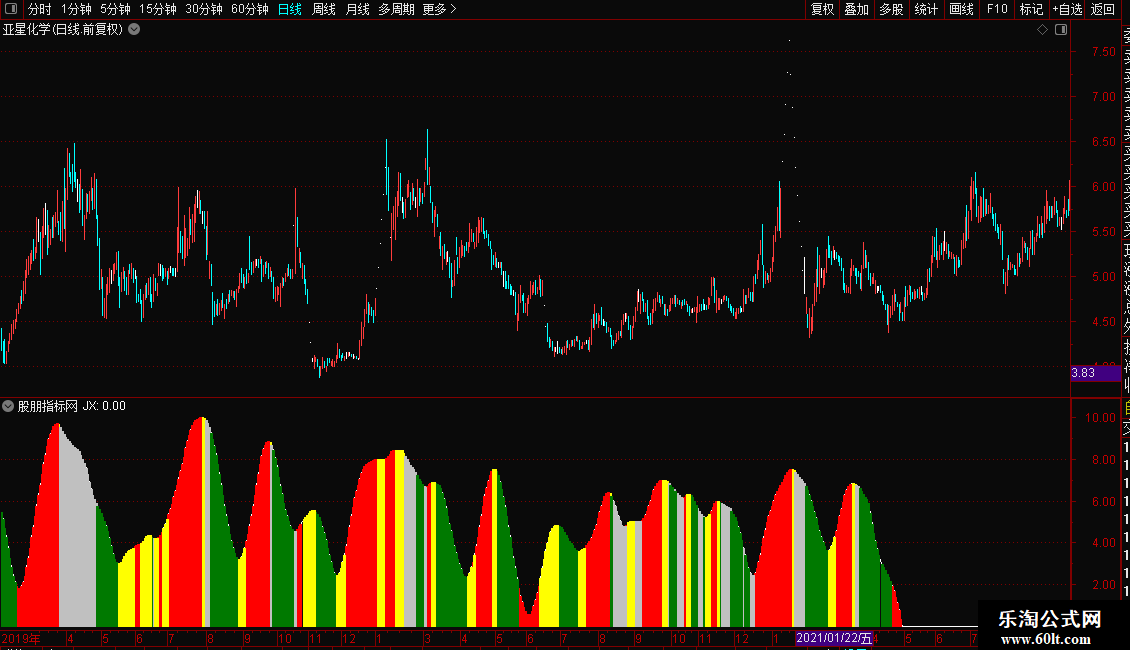Click the 亚星化学(日线.前复权) title text
The height and width of the screenshot is (650, 1130).
63,30
